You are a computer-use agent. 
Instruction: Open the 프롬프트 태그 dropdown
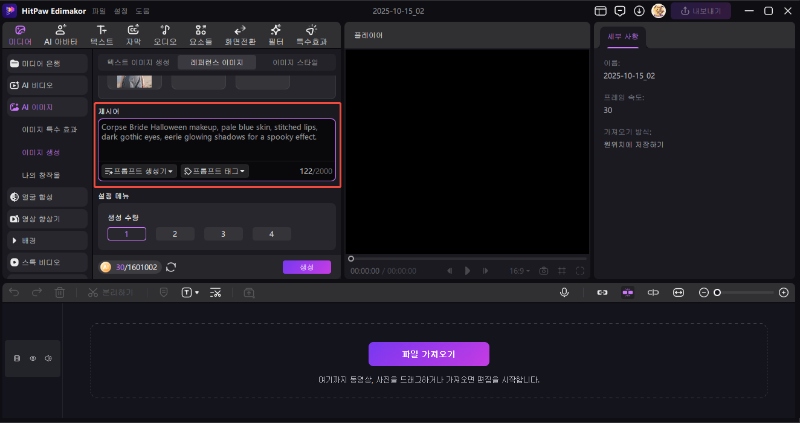(215, 171)
